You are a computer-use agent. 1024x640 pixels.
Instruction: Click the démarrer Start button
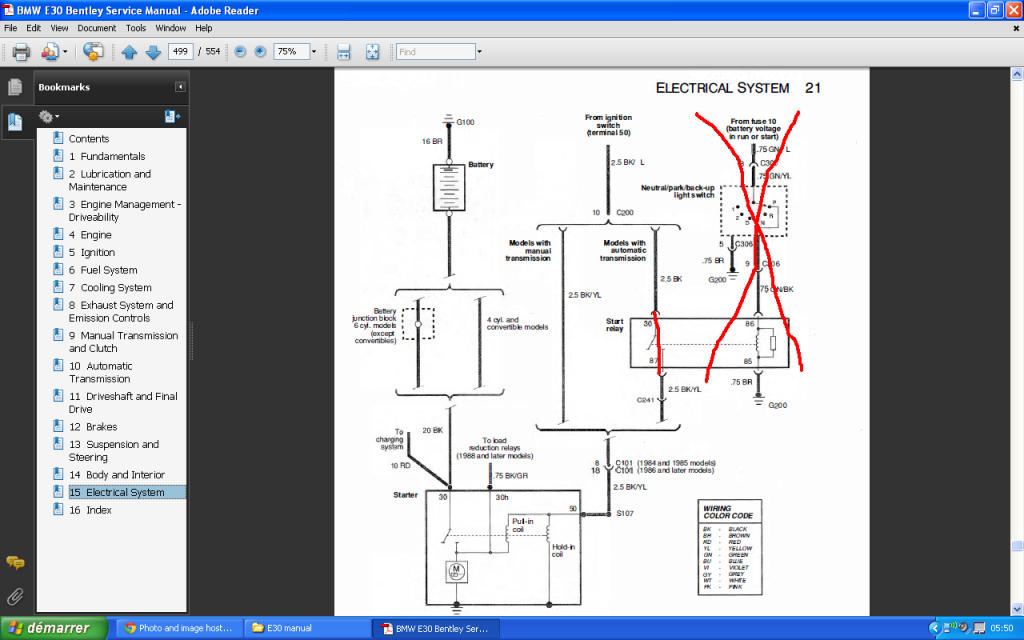(x=53, y=628)
